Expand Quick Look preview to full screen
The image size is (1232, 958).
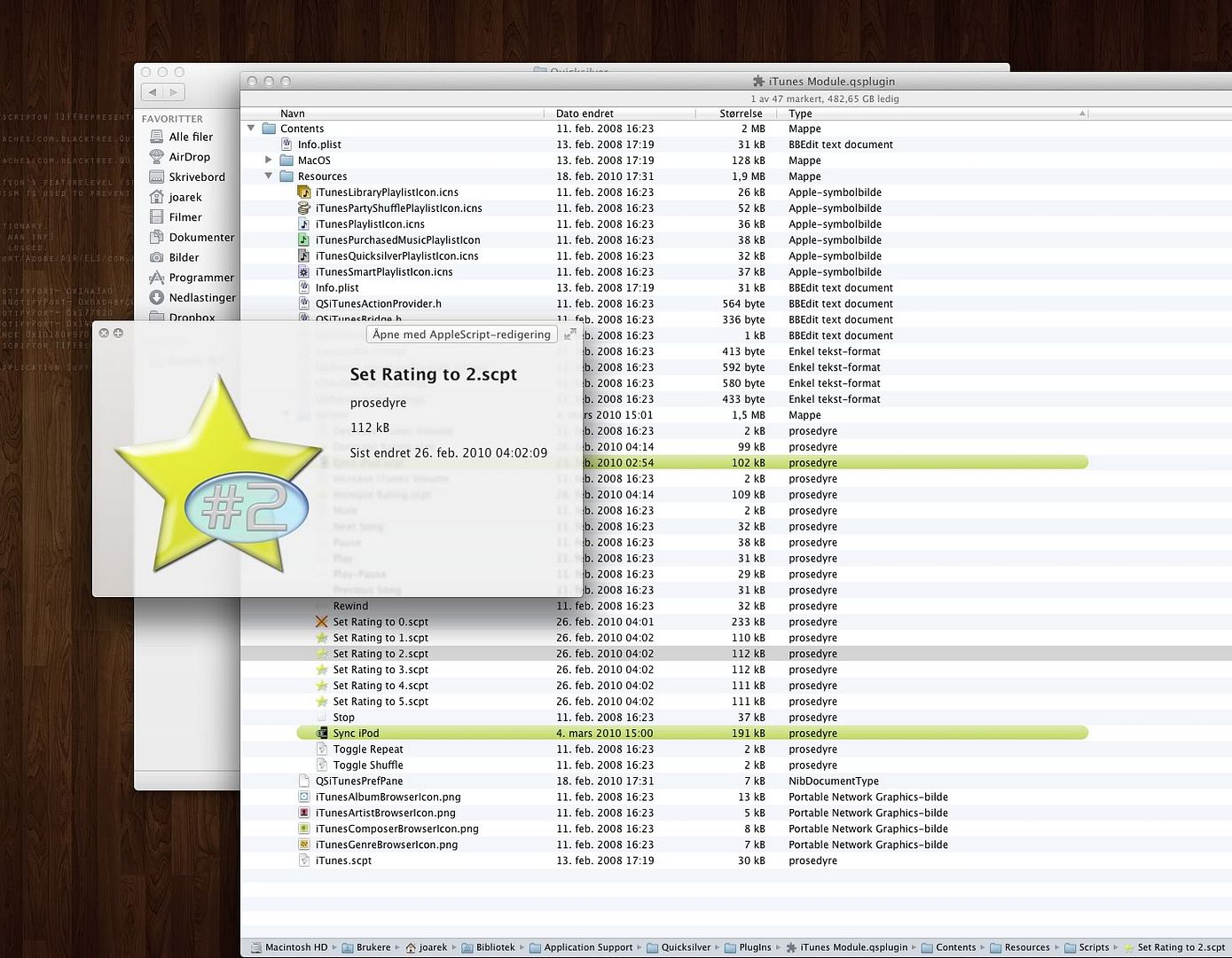click(570, 334)
